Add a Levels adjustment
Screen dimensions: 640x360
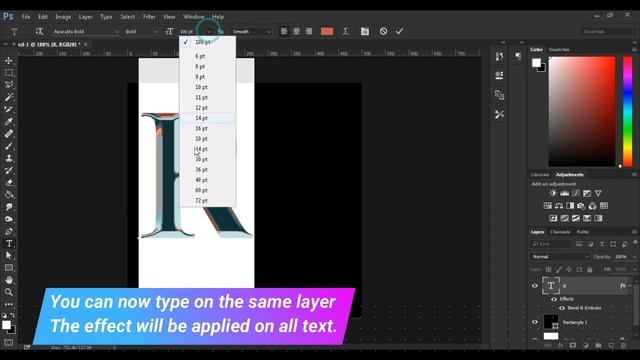point(564,193)
